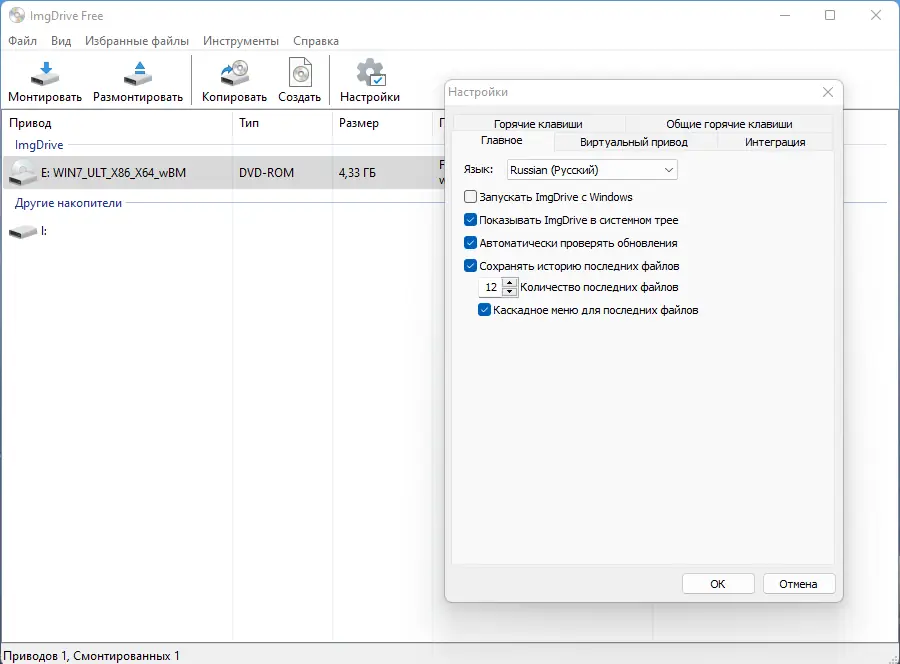Switch to Горячие клавиши tab
900x664 pixels.
[538, 123]
